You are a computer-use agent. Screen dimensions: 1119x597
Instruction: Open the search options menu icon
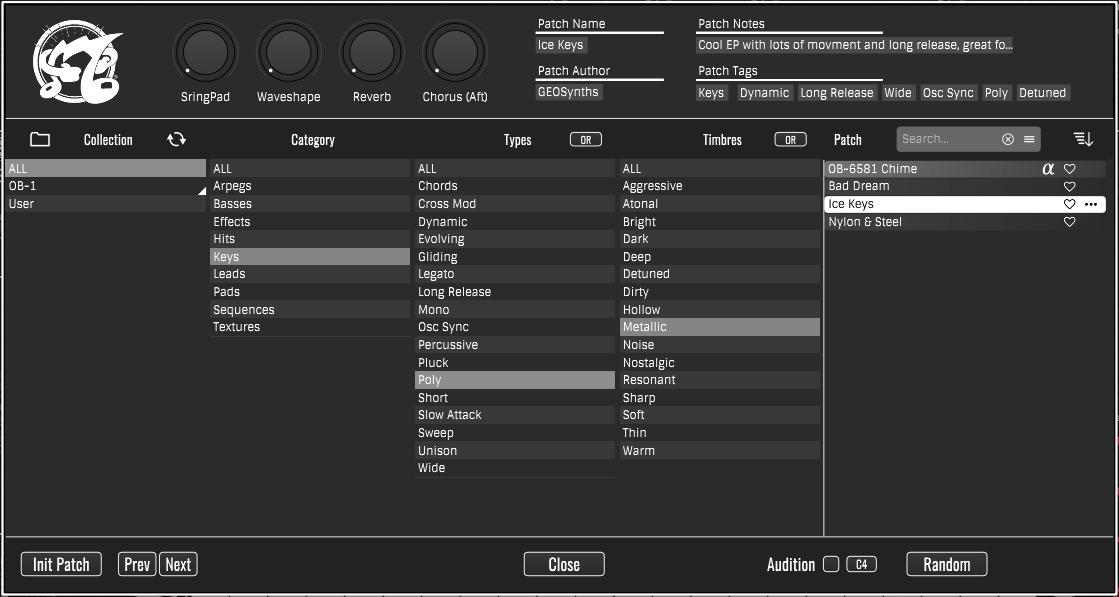(1029, 140)
